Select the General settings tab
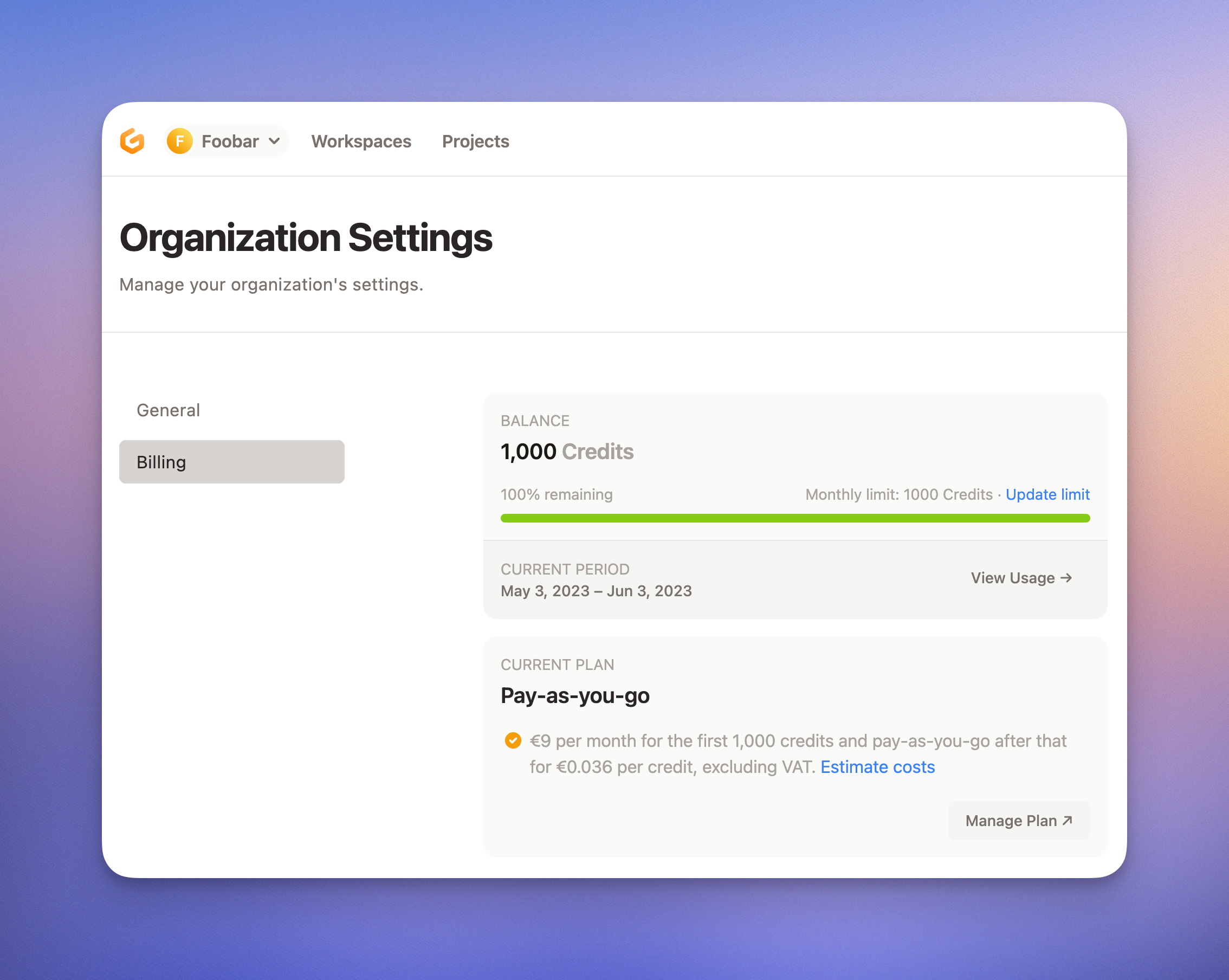 168,410
